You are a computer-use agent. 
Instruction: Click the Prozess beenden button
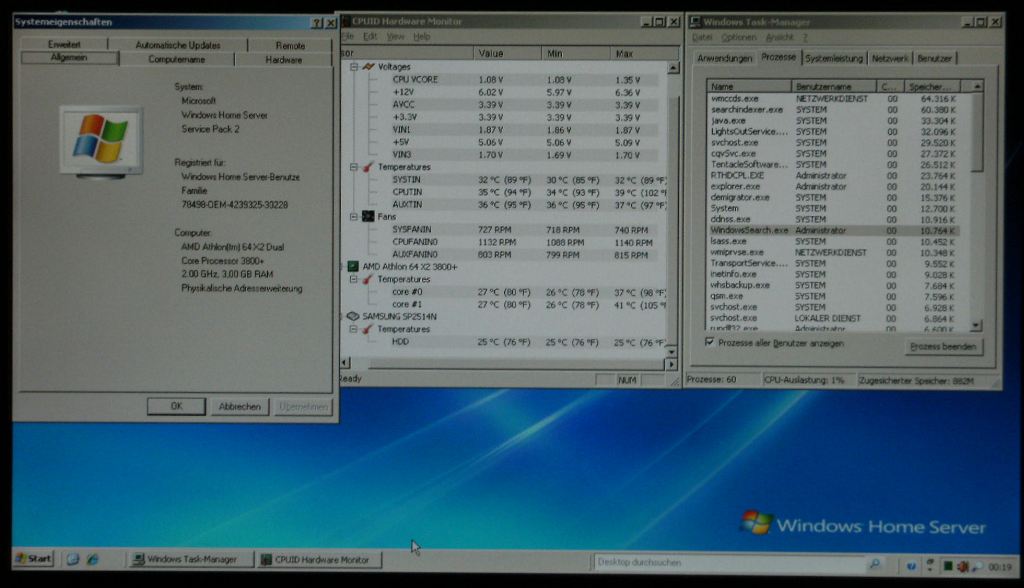943,346
